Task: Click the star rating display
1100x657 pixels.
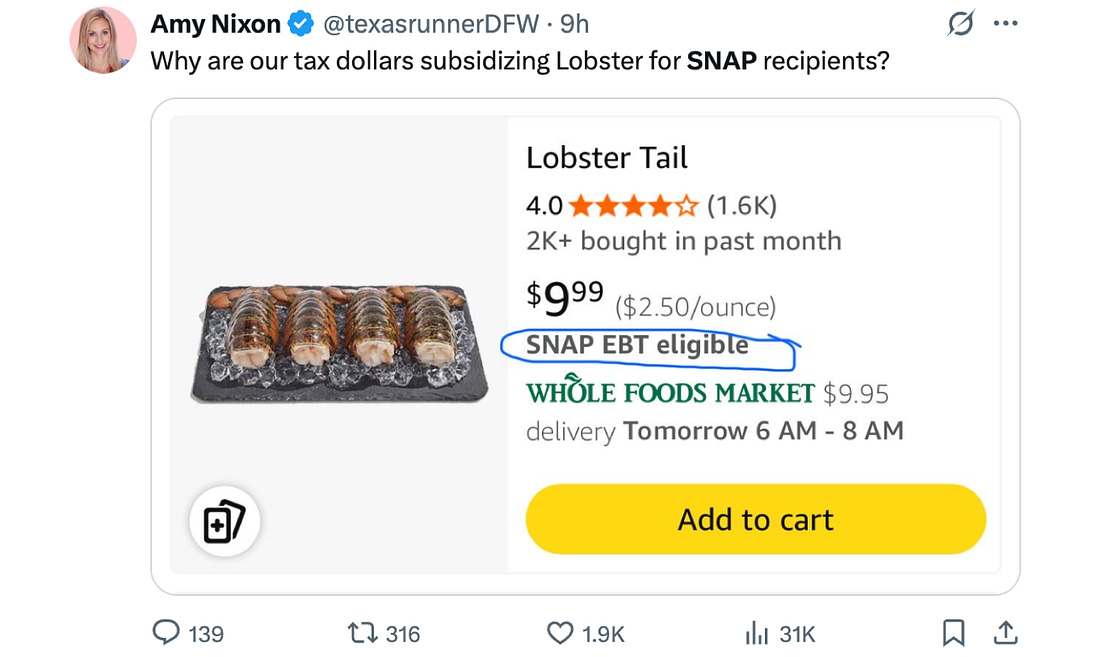Action: (x=633, y=206)
